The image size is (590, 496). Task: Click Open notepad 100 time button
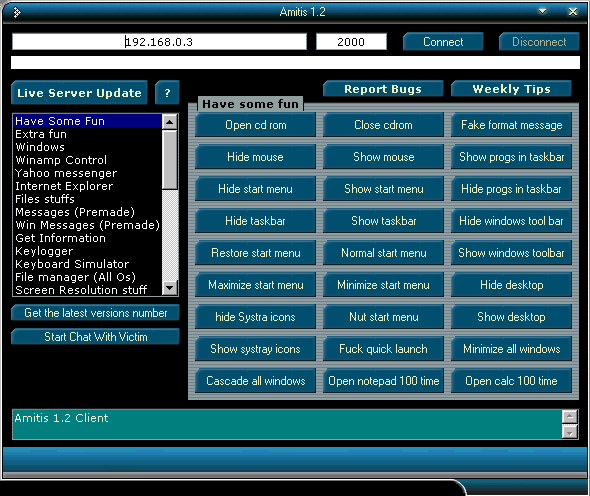[383, 381]
